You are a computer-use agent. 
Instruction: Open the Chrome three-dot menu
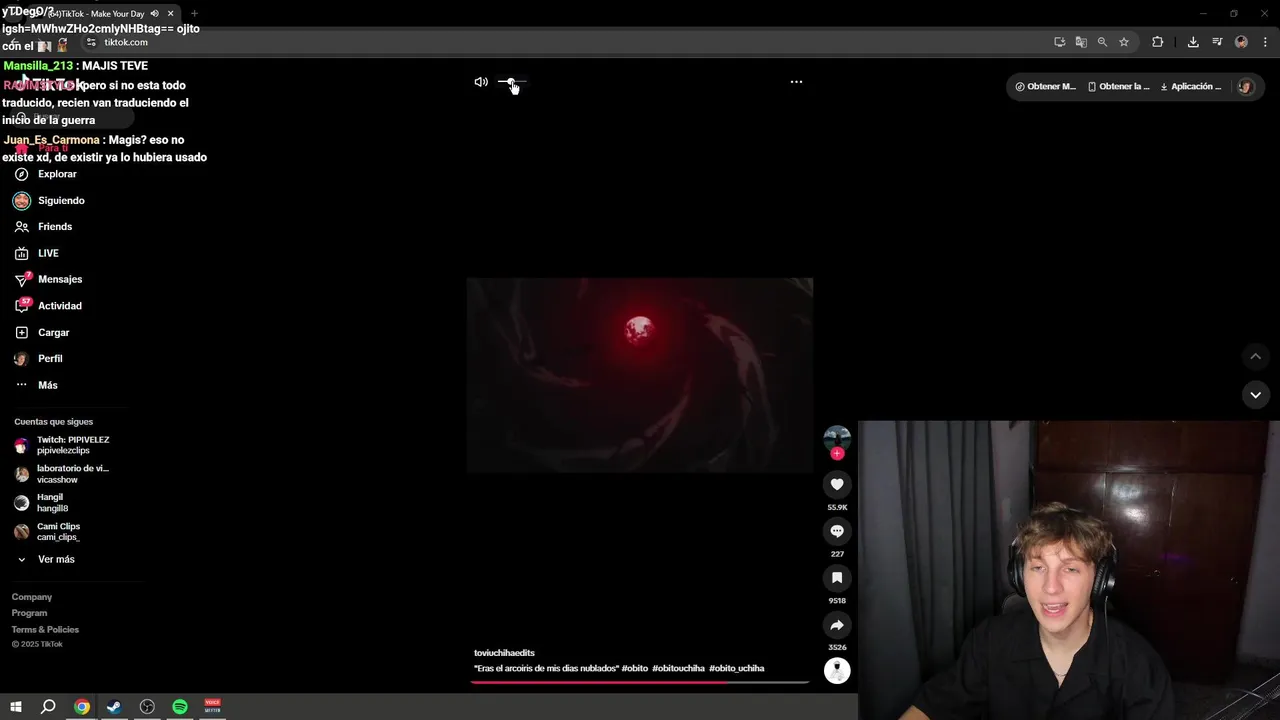1266,42
